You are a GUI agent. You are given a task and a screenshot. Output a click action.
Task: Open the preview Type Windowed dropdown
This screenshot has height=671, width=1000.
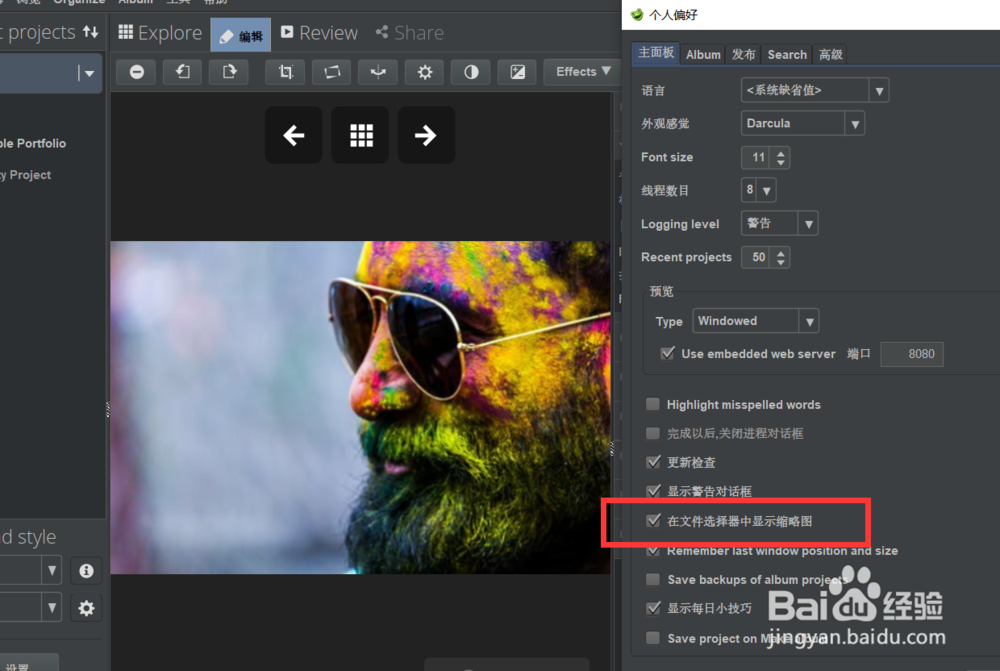coord(756,321)
